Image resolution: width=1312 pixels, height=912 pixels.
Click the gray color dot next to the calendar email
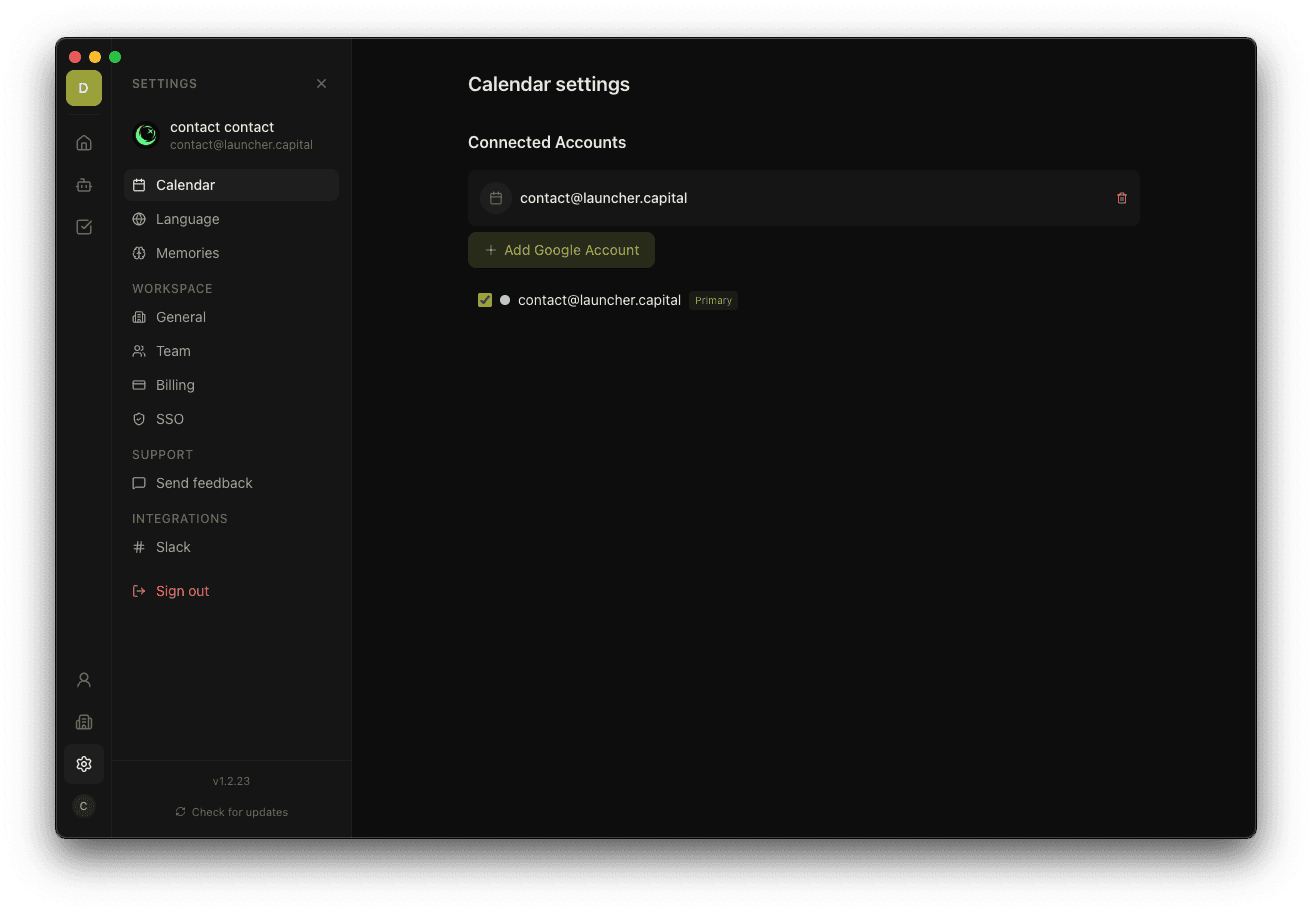pos(505,300)
